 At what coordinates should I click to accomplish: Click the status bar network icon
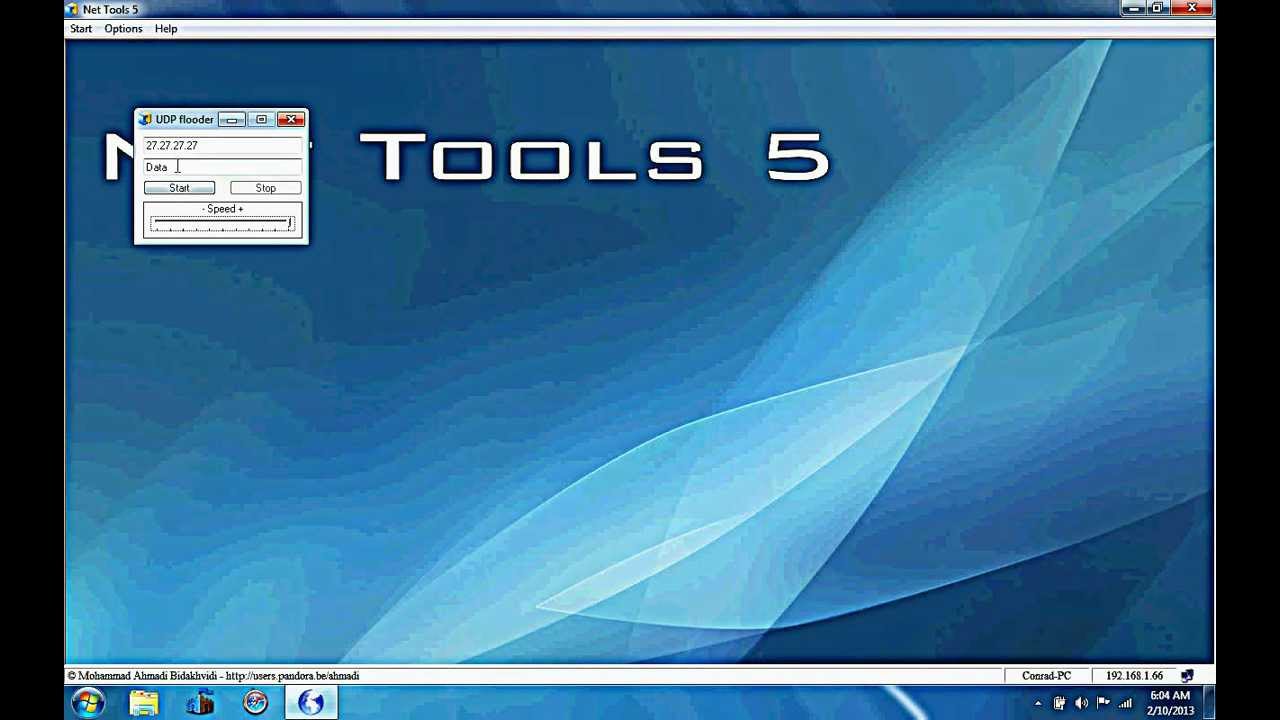[x=1187, y=676]
